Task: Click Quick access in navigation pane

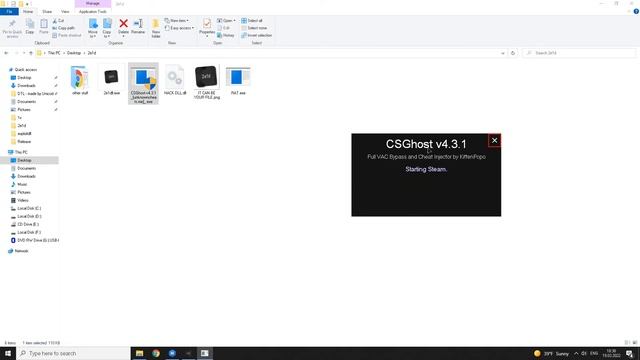Action: pyautogui.click(x=25, y=70)
